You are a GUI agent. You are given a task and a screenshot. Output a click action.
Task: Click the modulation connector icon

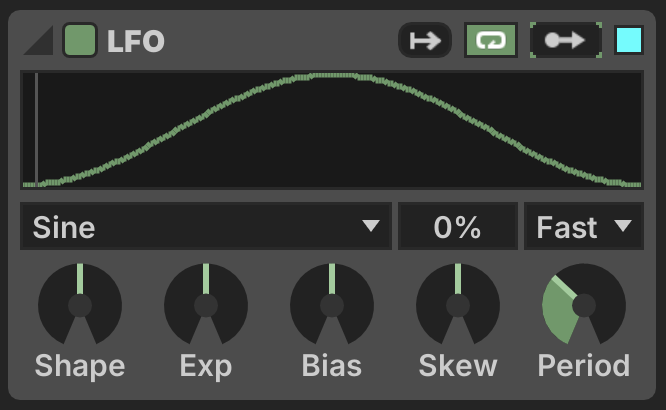(566, 41)
